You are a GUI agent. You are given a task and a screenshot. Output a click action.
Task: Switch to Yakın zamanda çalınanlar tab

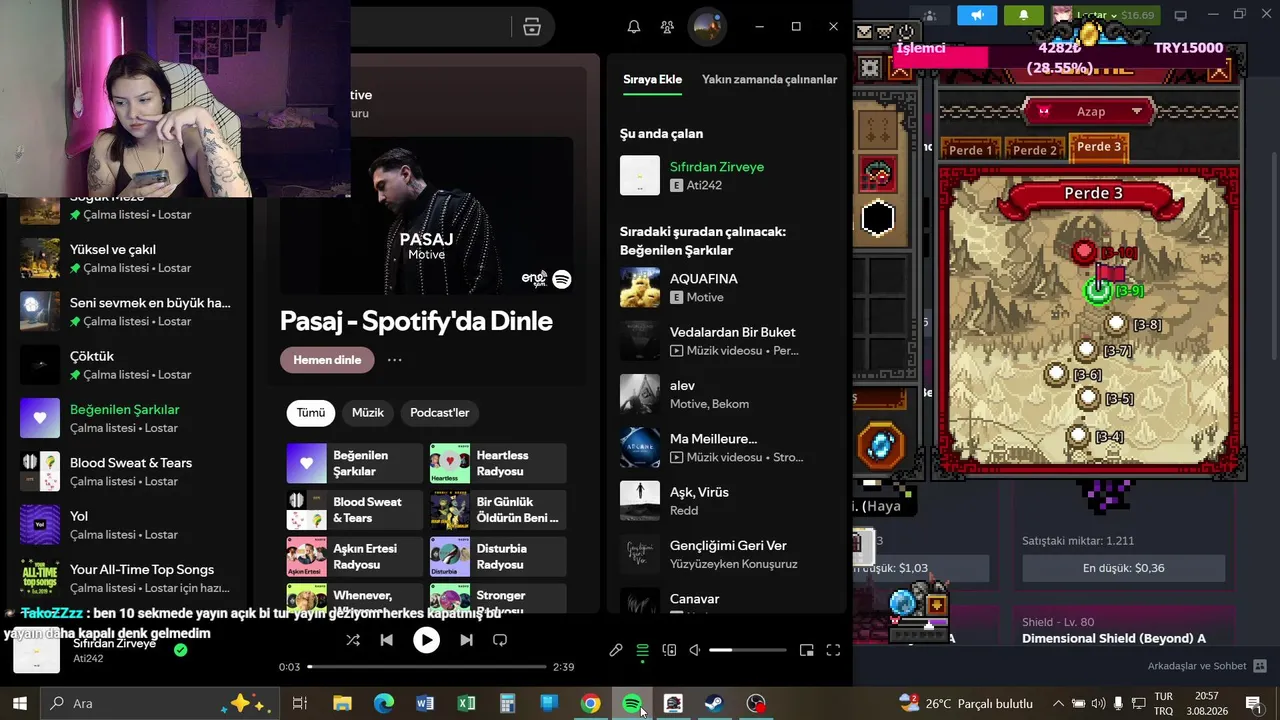coord(770,80)
